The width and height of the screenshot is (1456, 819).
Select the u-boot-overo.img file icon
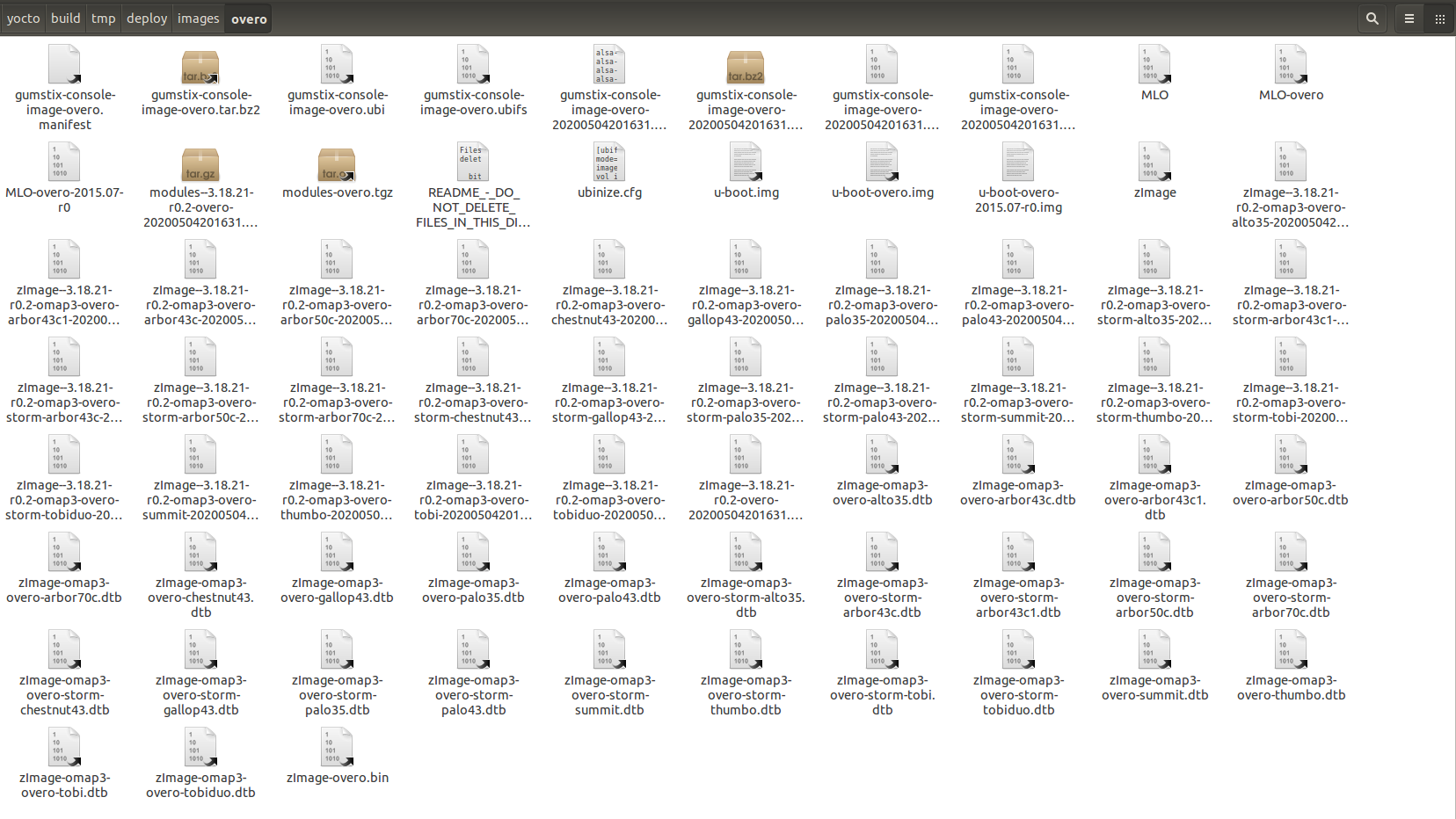[x=882, y=163]
